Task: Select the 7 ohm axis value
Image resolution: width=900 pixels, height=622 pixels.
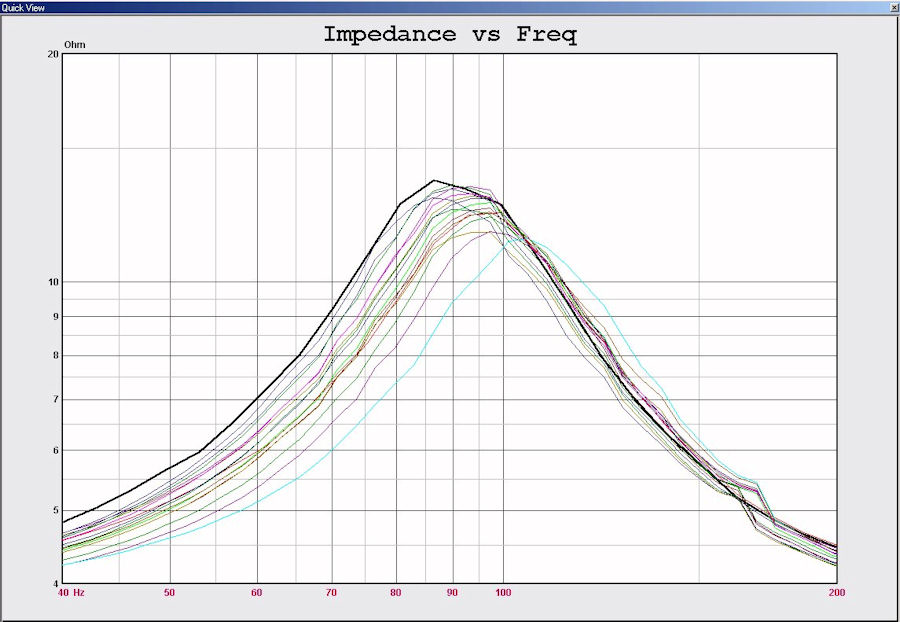Action: 56,400
